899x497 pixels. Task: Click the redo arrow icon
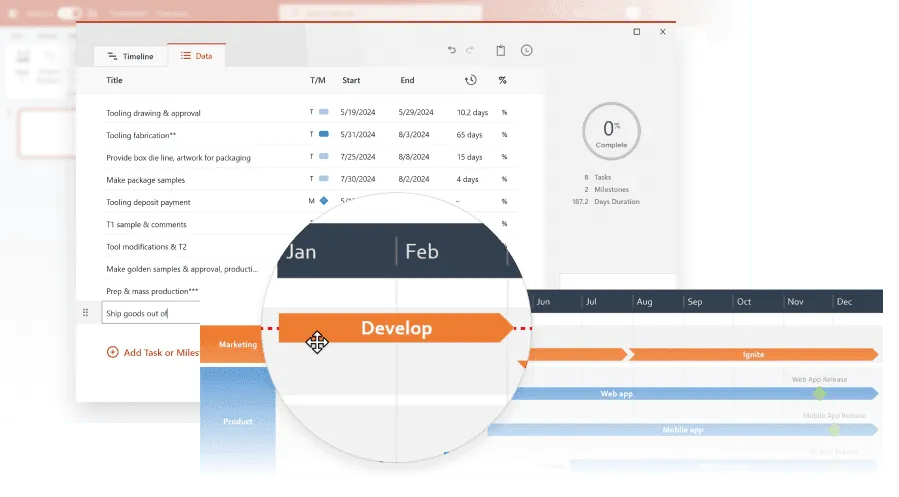[469, 50]
